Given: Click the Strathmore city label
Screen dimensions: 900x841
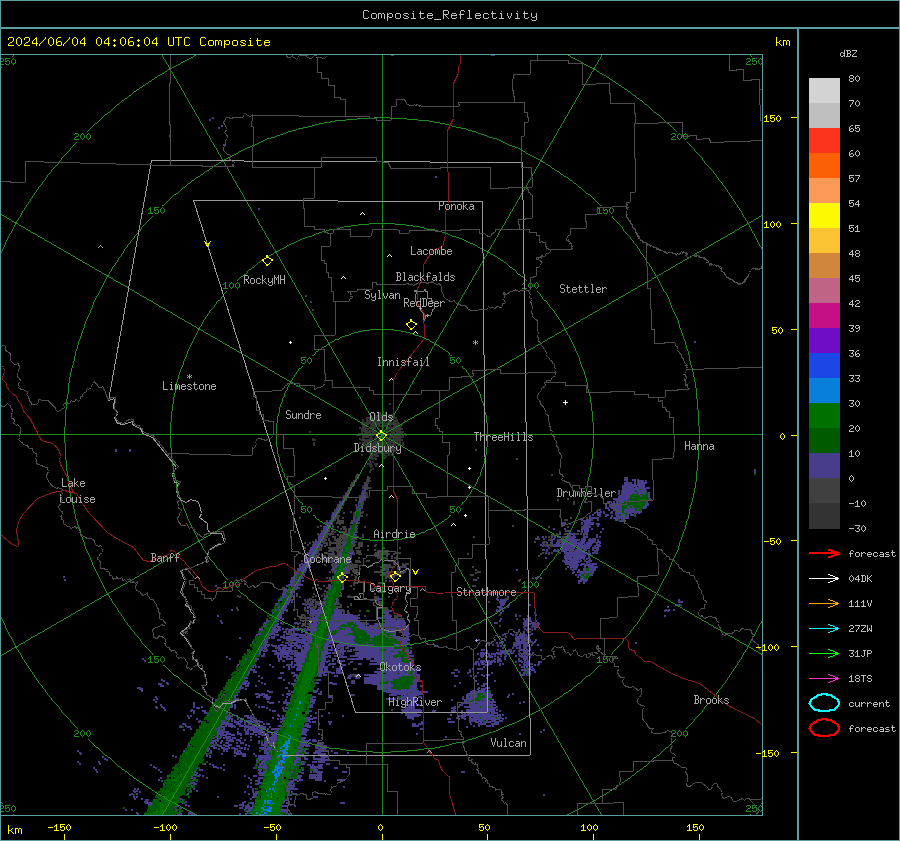Looking at the screenshot, I should point(486,592).
